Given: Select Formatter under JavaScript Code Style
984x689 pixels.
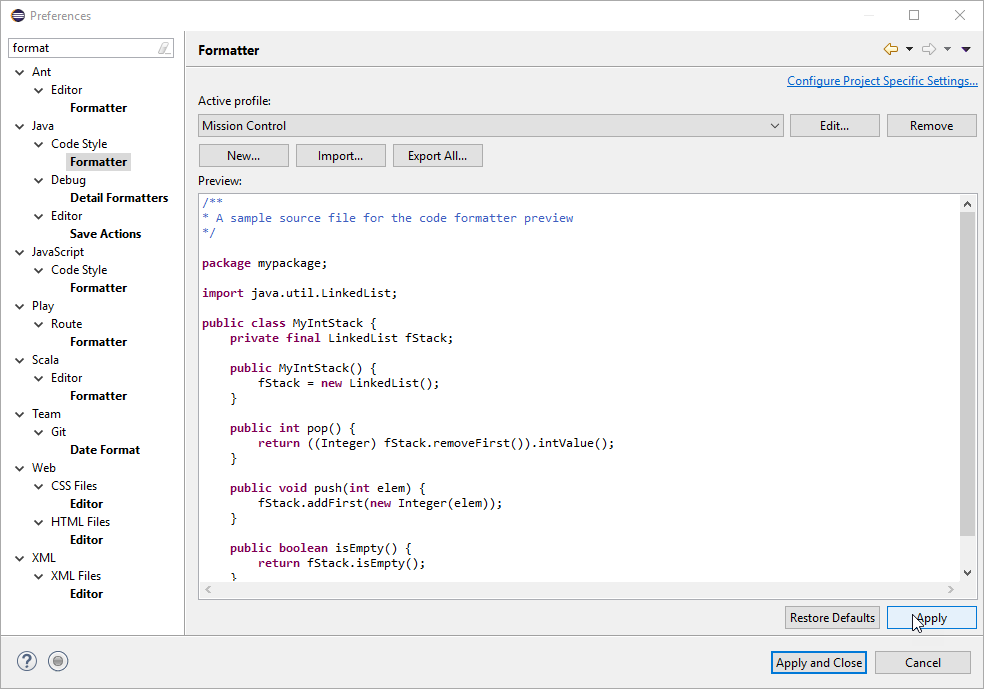Looking at the screenshot, I should (x=99, y=287).
